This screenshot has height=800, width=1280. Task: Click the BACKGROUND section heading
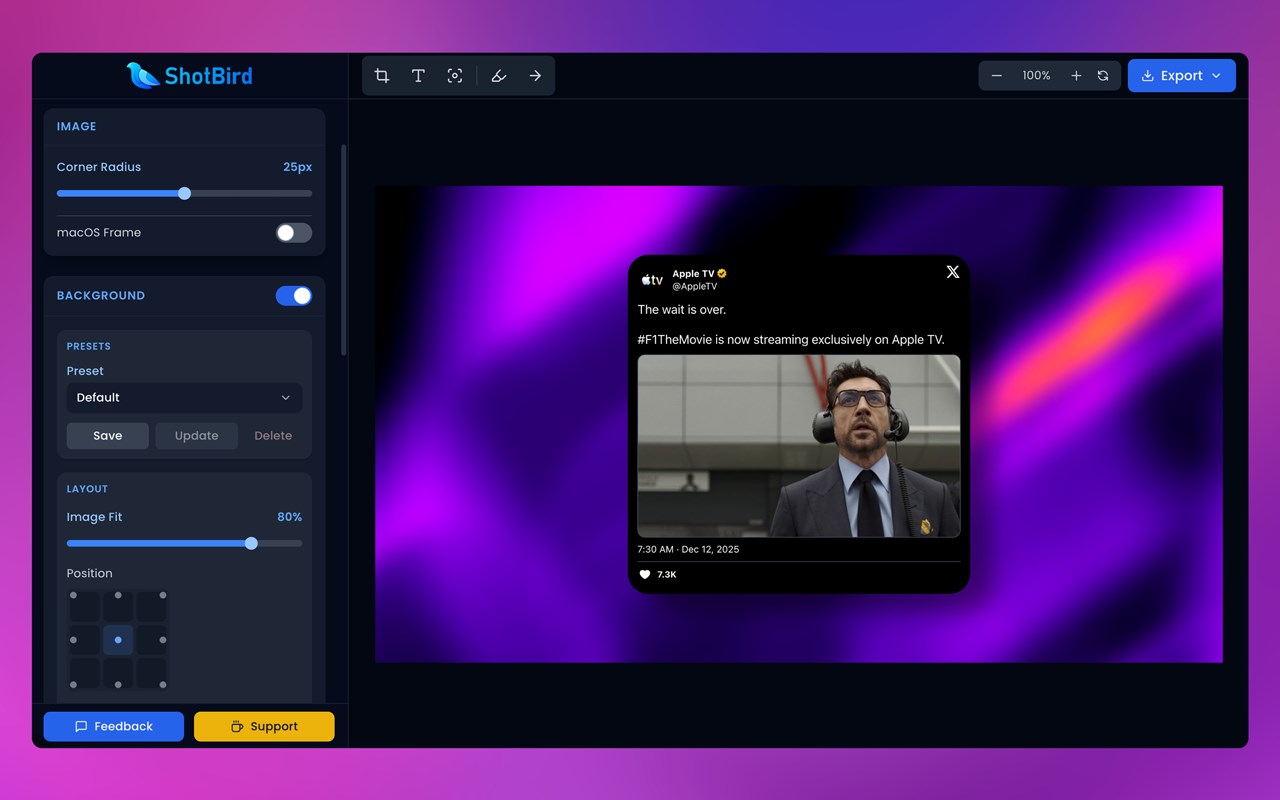coord(101,296)
